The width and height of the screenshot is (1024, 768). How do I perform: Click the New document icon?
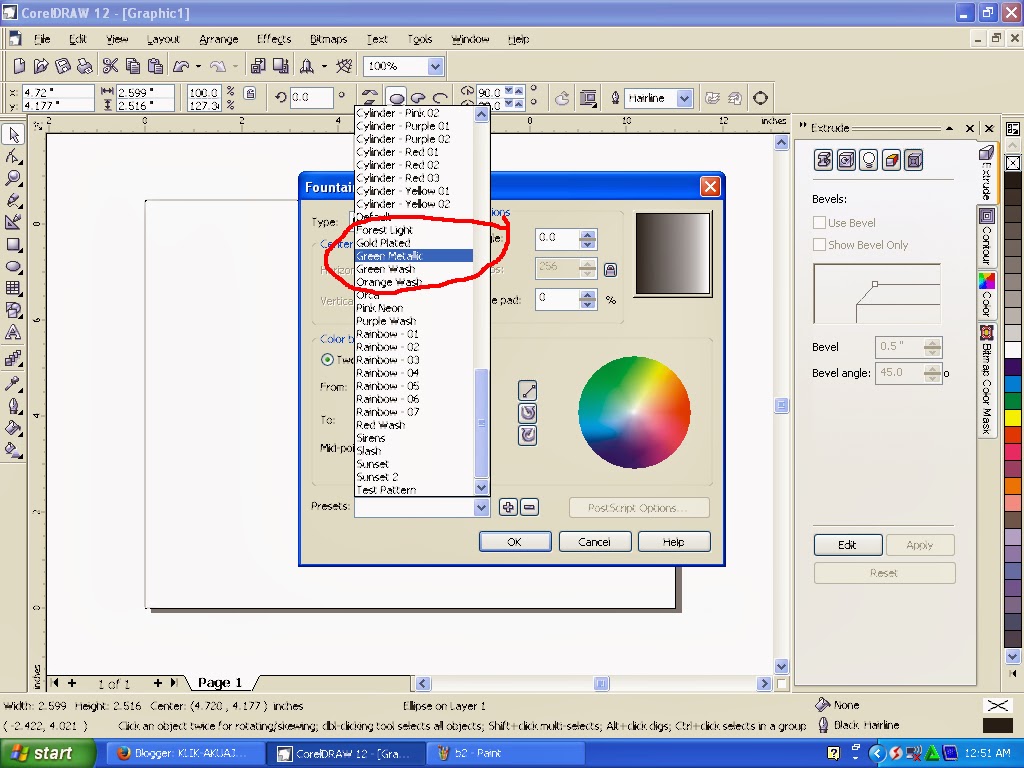[19, 66]
